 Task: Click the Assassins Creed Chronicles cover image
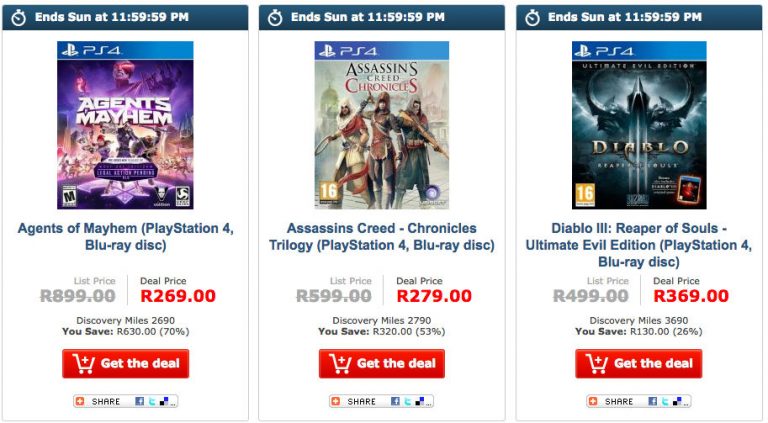(x=382, y=125)
